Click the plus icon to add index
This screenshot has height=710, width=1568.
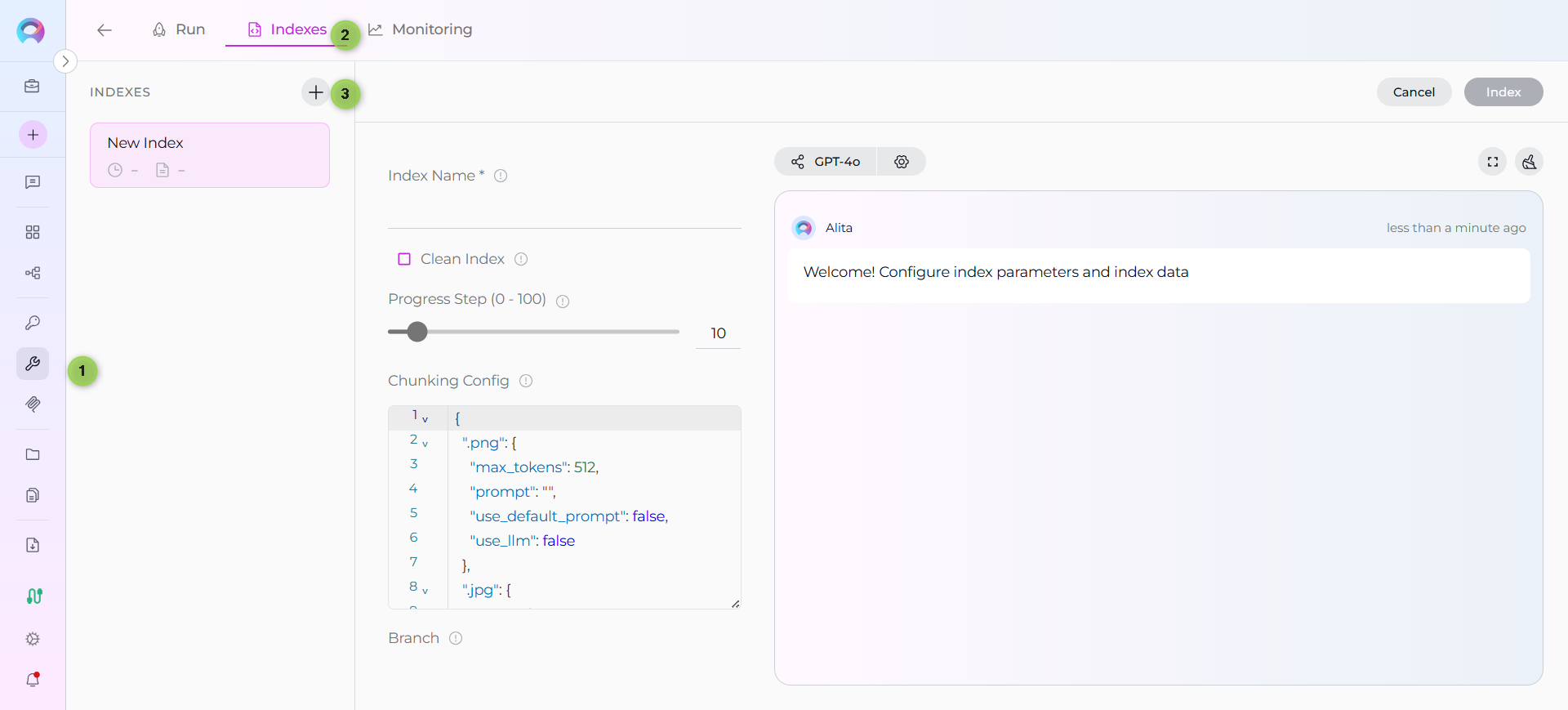(x=315, y=92)
